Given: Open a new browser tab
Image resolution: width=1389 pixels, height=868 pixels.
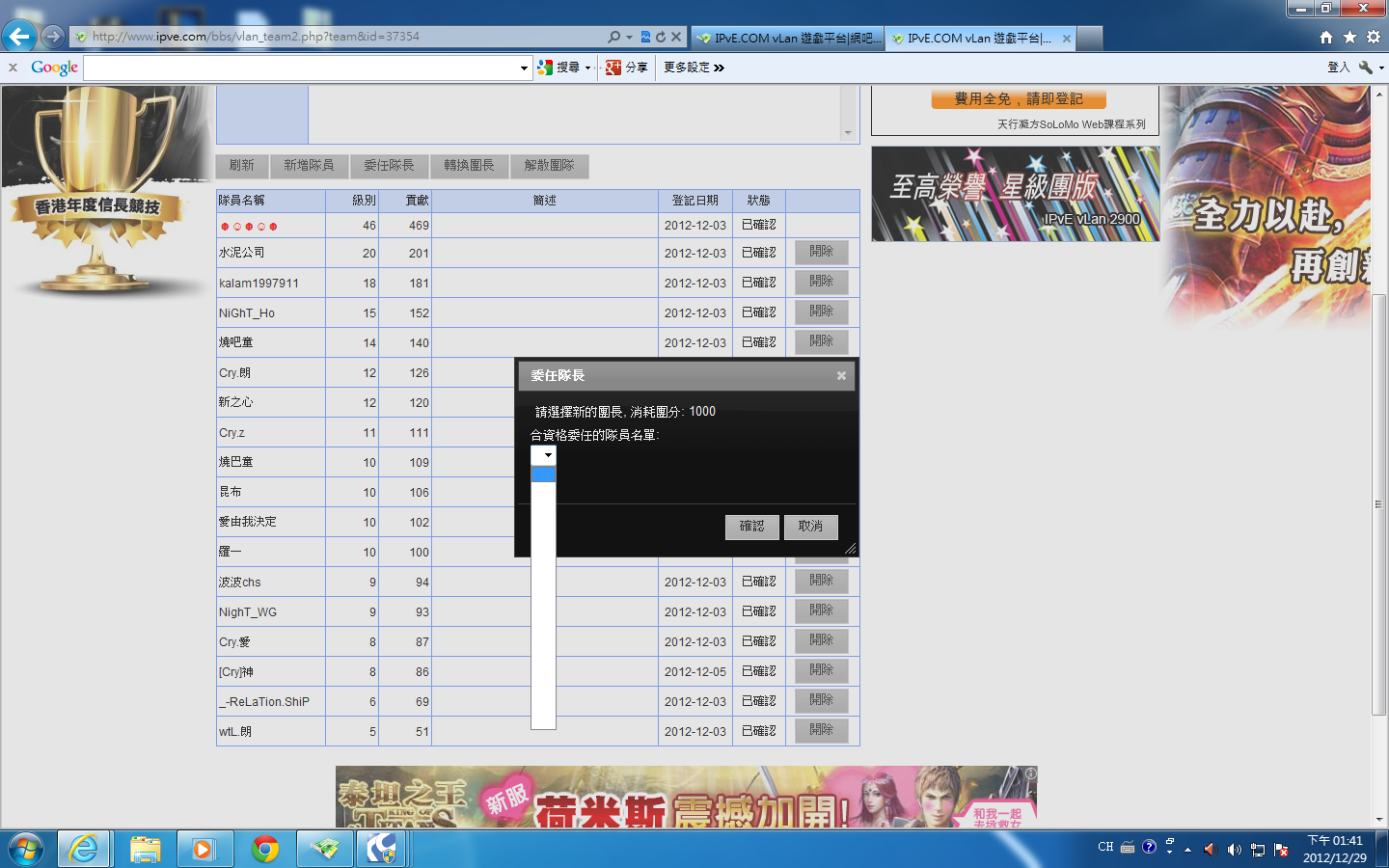Looking at the screenshot, I should tap(1089, 39).
